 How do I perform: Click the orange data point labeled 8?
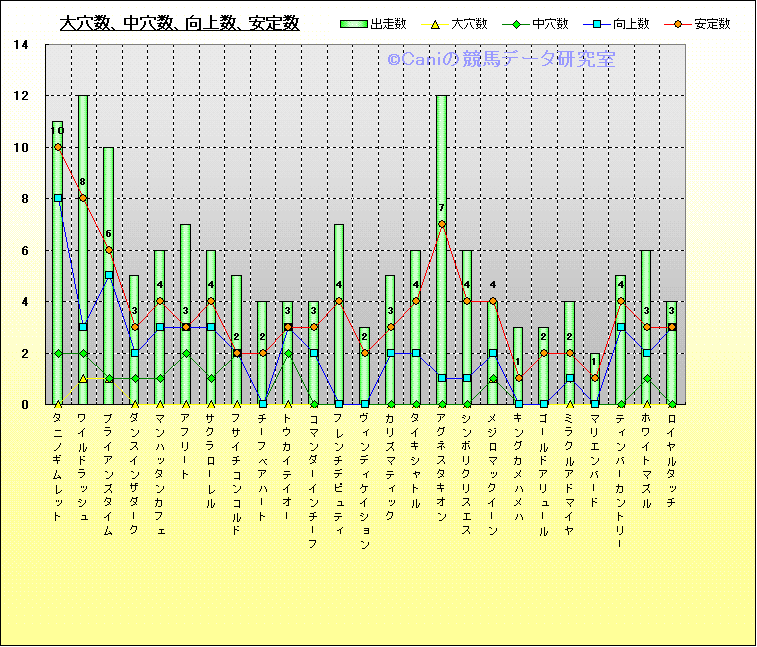pos(83,198)
